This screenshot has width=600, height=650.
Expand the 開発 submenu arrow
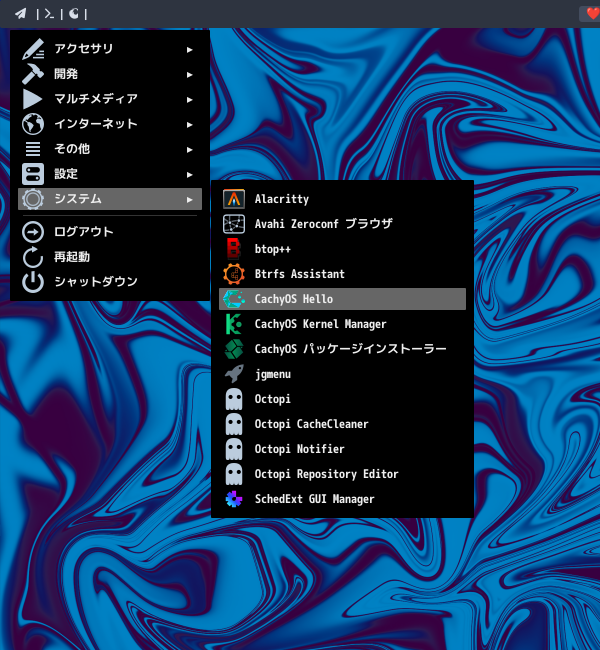point(189,75)
